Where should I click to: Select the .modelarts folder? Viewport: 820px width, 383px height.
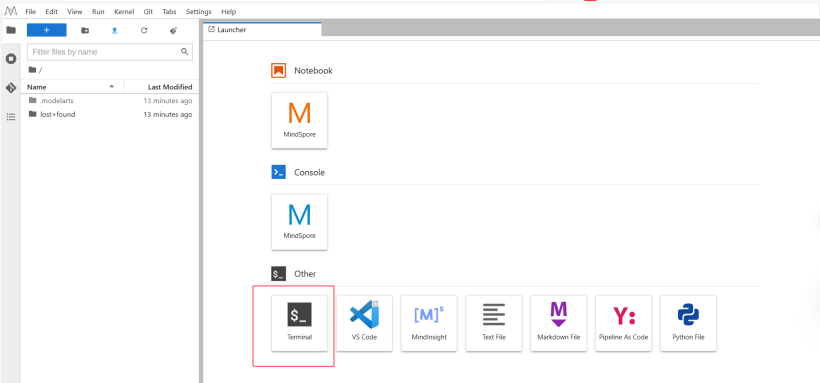(x=109, y=100)
